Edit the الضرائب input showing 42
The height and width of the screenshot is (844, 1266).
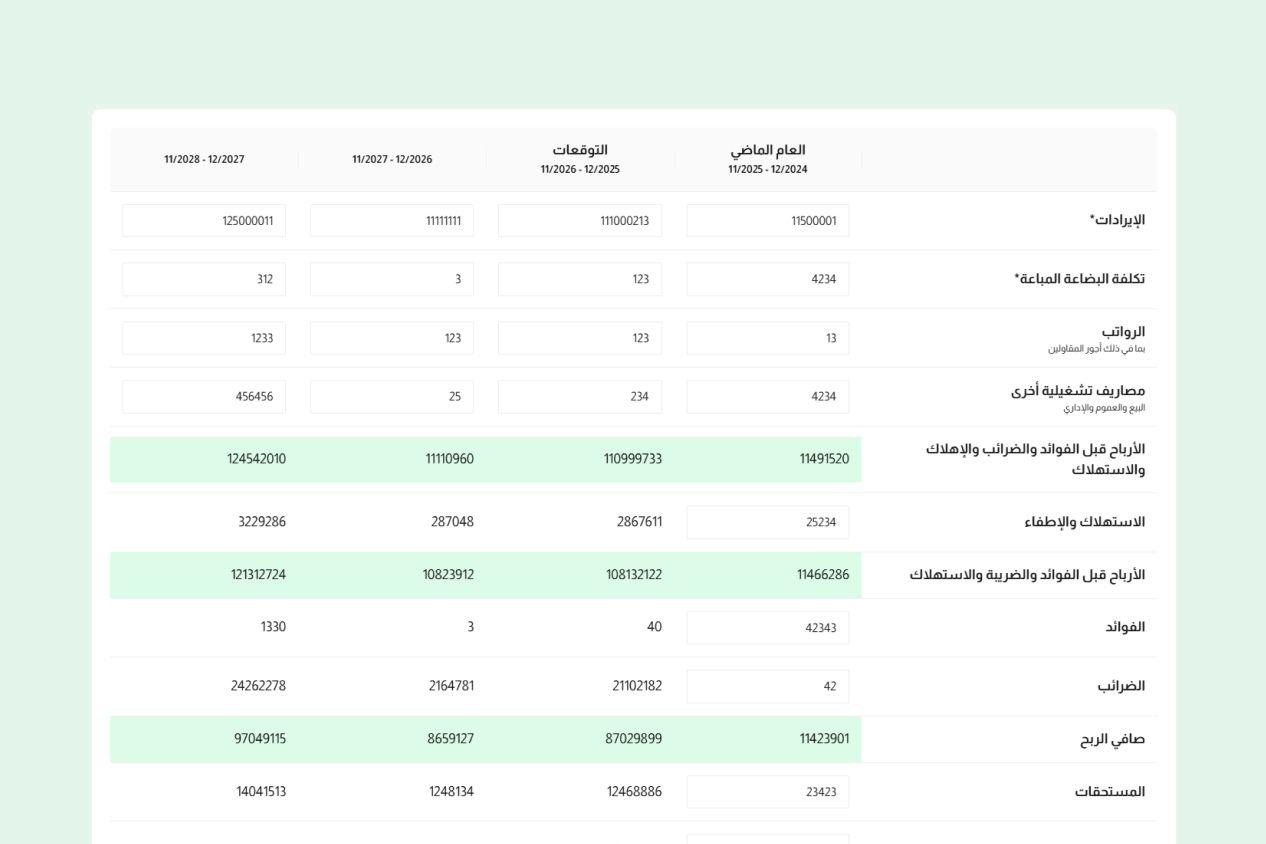[x=767, y=686]
